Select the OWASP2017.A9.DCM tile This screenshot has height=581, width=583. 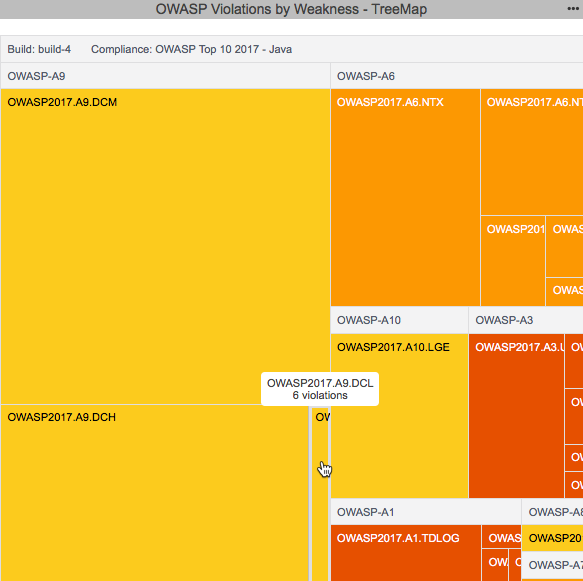165,246
